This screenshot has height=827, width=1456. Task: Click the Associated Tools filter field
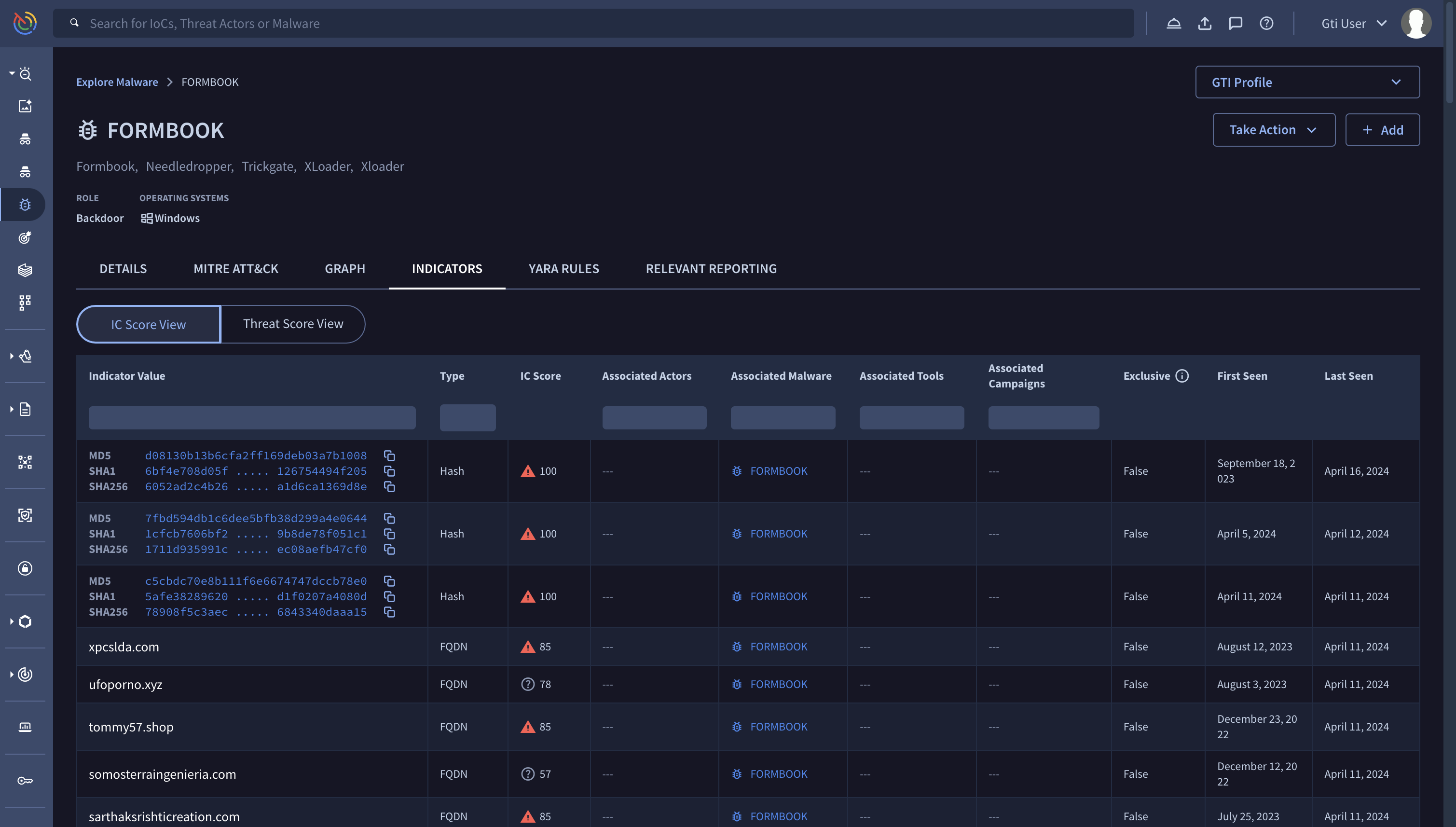point(911,417)
